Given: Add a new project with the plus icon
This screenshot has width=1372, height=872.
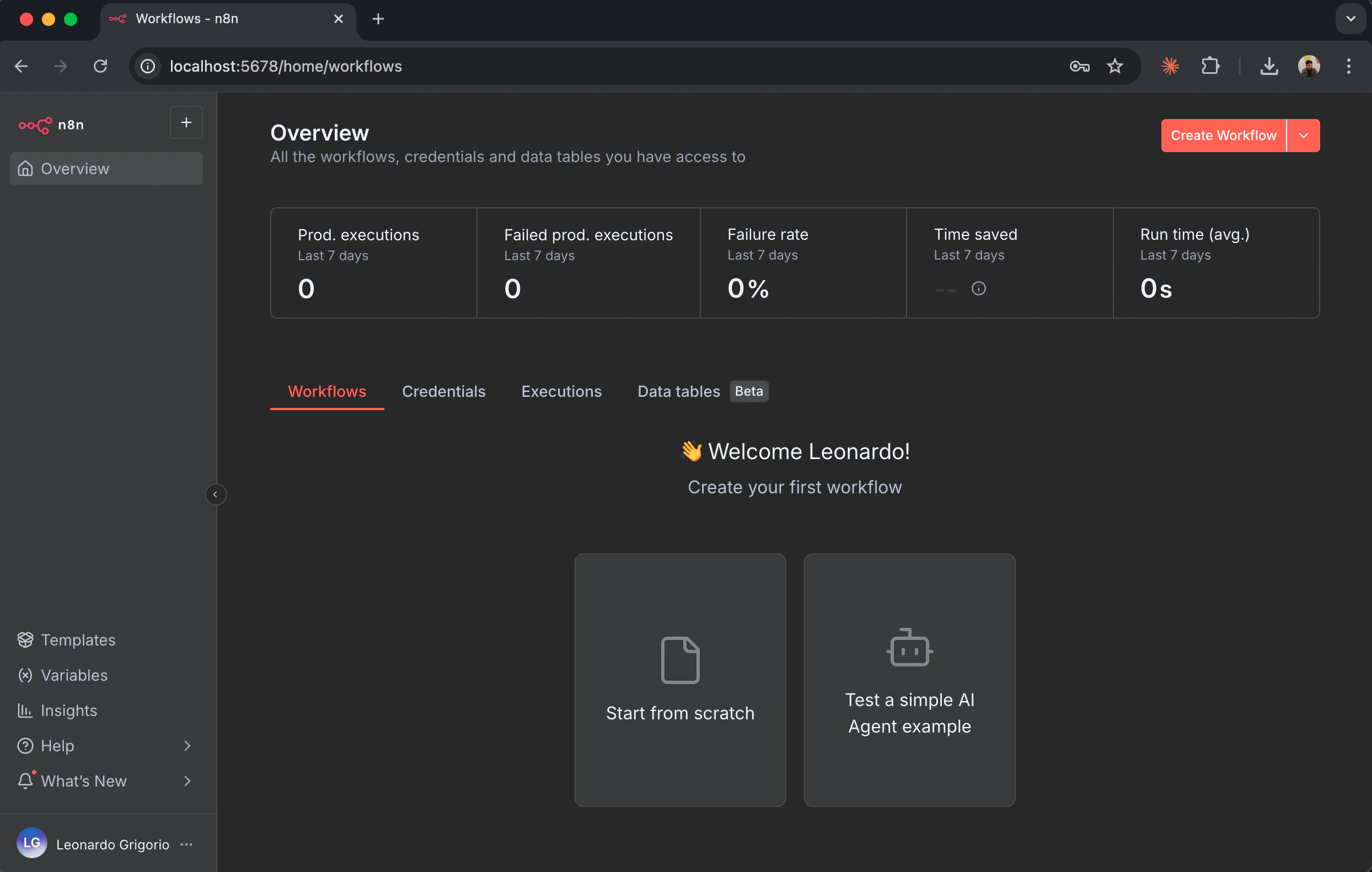Looking at the screenshot, I should point(186,122).
